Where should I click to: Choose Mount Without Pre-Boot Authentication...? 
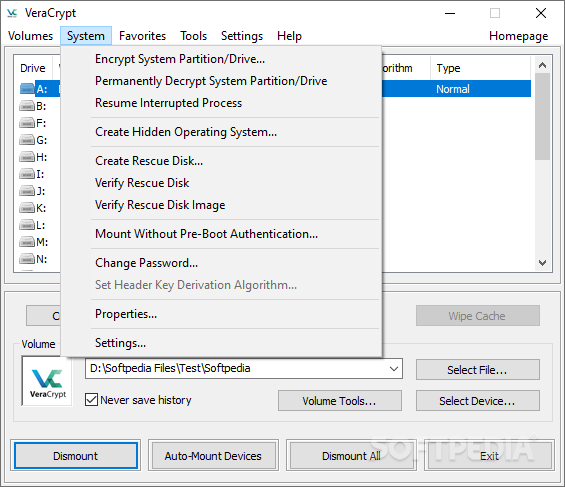[221, 234]
